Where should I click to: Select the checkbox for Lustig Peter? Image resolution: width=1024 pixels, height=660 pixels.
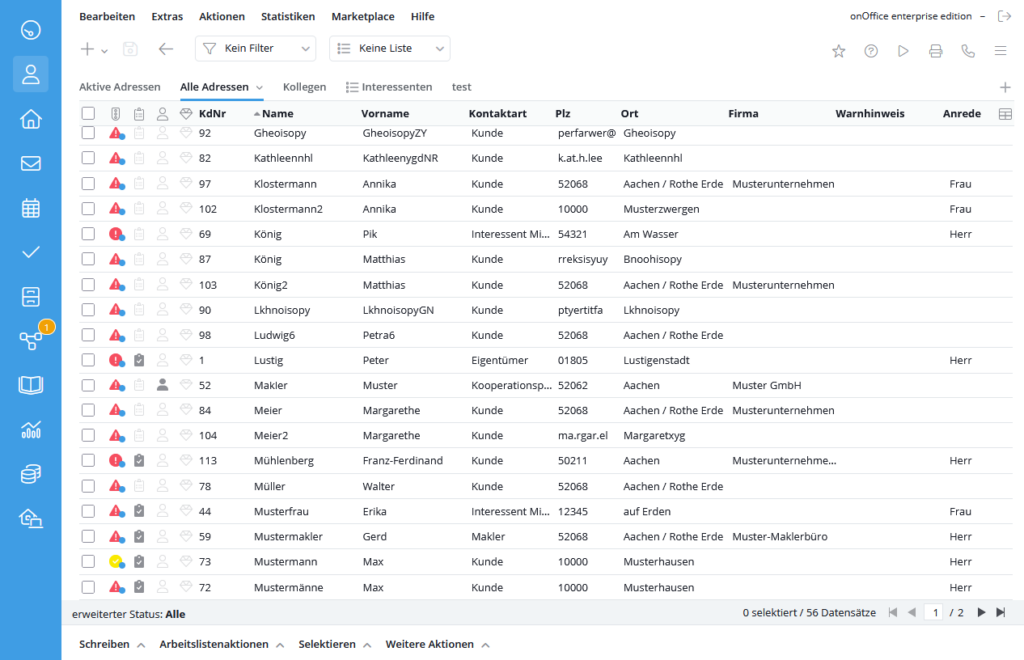pyautogui.click(x=88, y=360)
